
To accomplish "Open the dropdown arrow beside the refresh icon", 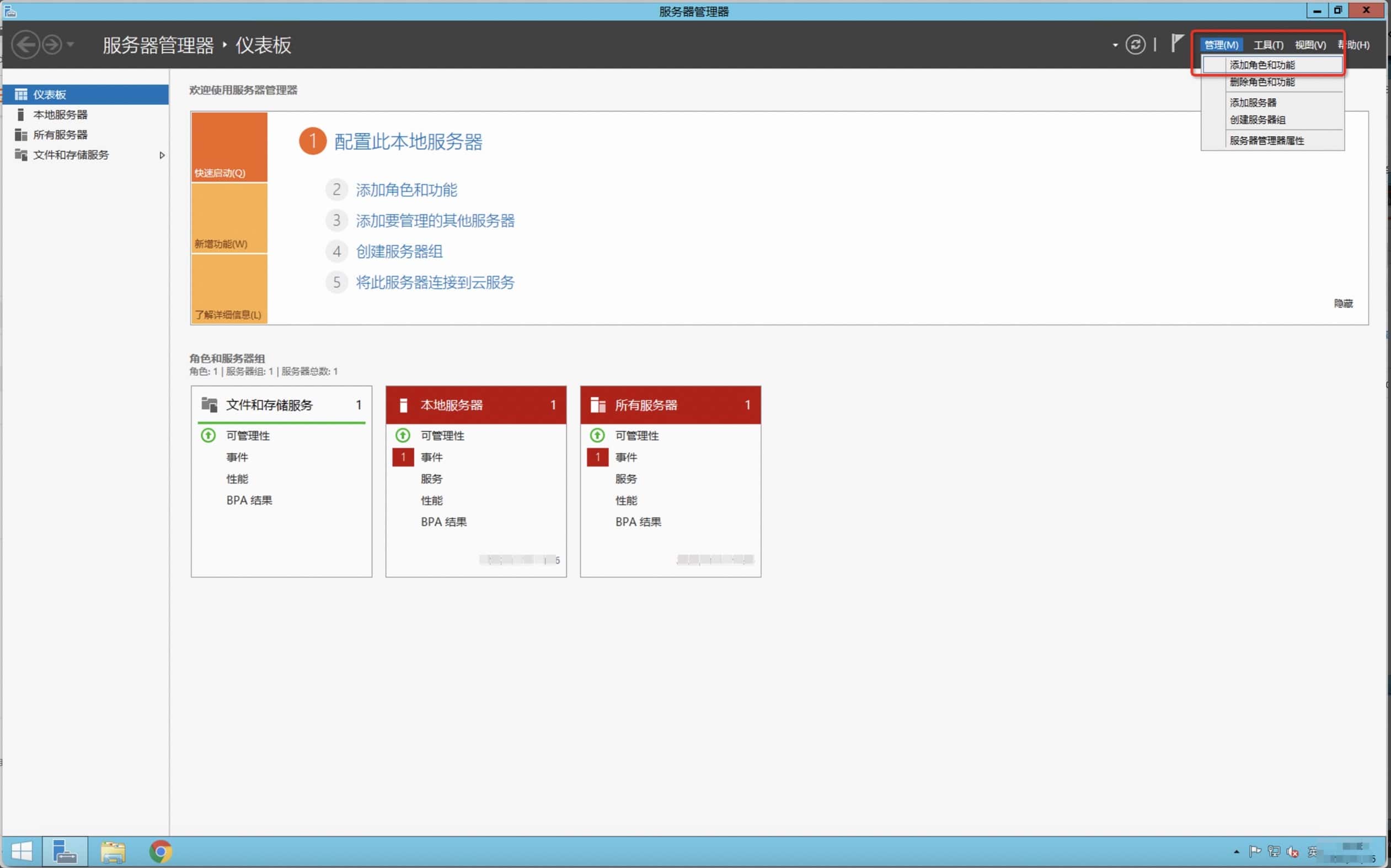I will tap(1115, 45).
